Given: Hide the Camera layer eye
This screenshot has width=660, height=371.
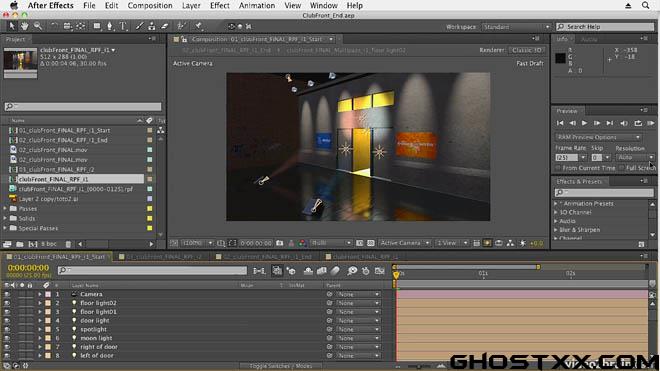Looking at the screenshot, I should coord(7,294).
